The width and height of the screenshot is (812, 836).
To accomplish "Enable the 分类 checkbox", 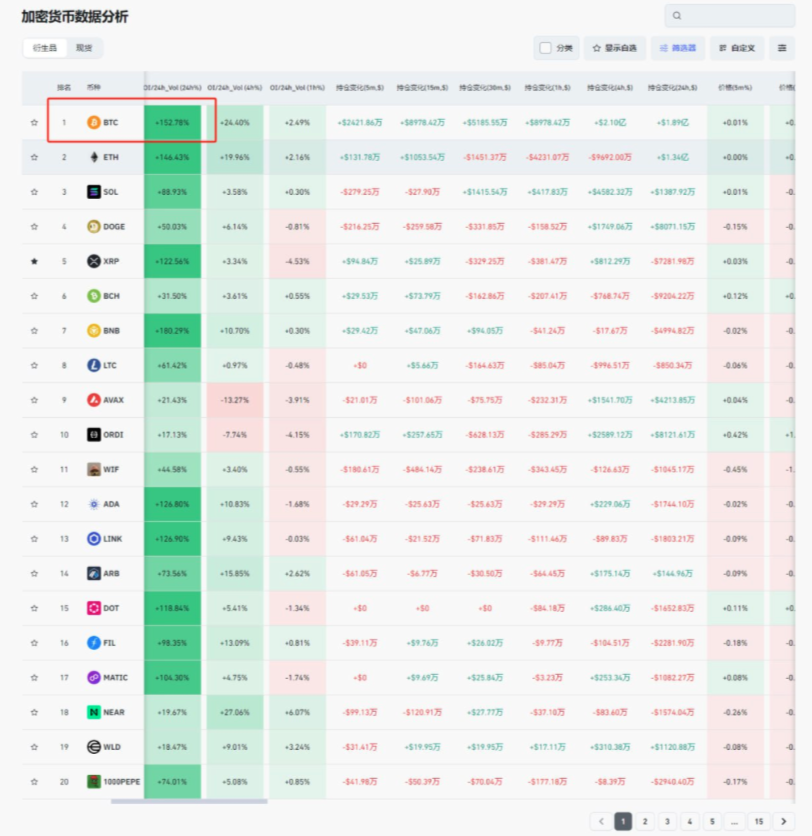I will coord(545,47).
